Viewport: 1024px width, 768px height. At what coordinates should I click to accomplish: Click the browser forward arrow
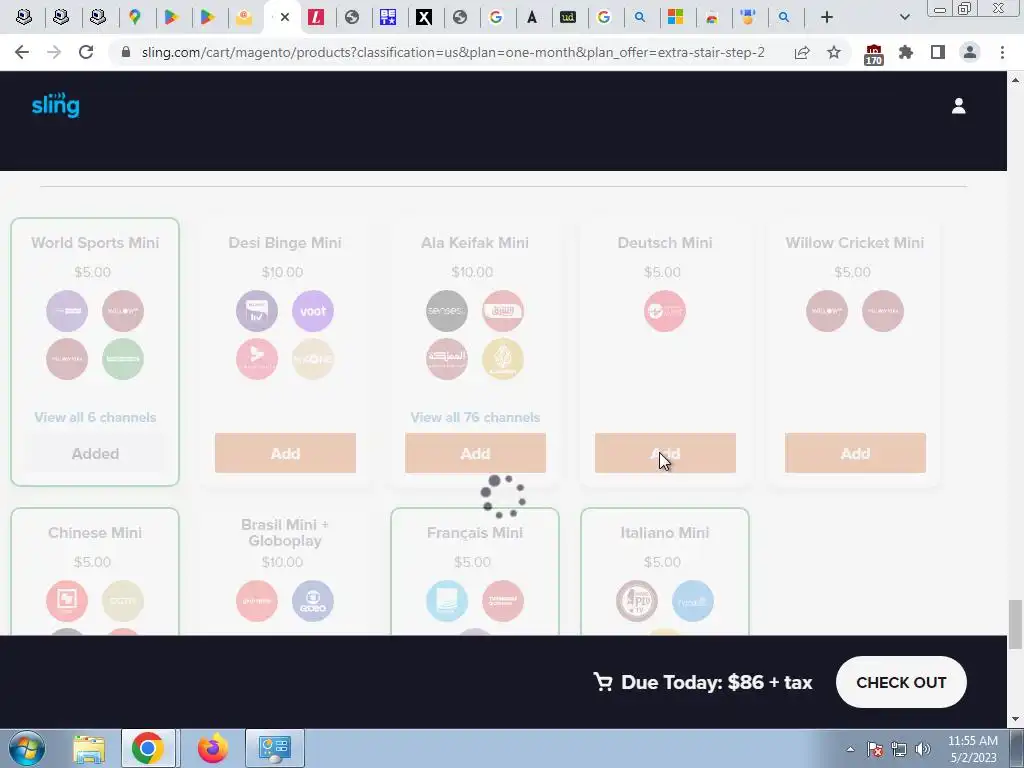click(54, 52)
